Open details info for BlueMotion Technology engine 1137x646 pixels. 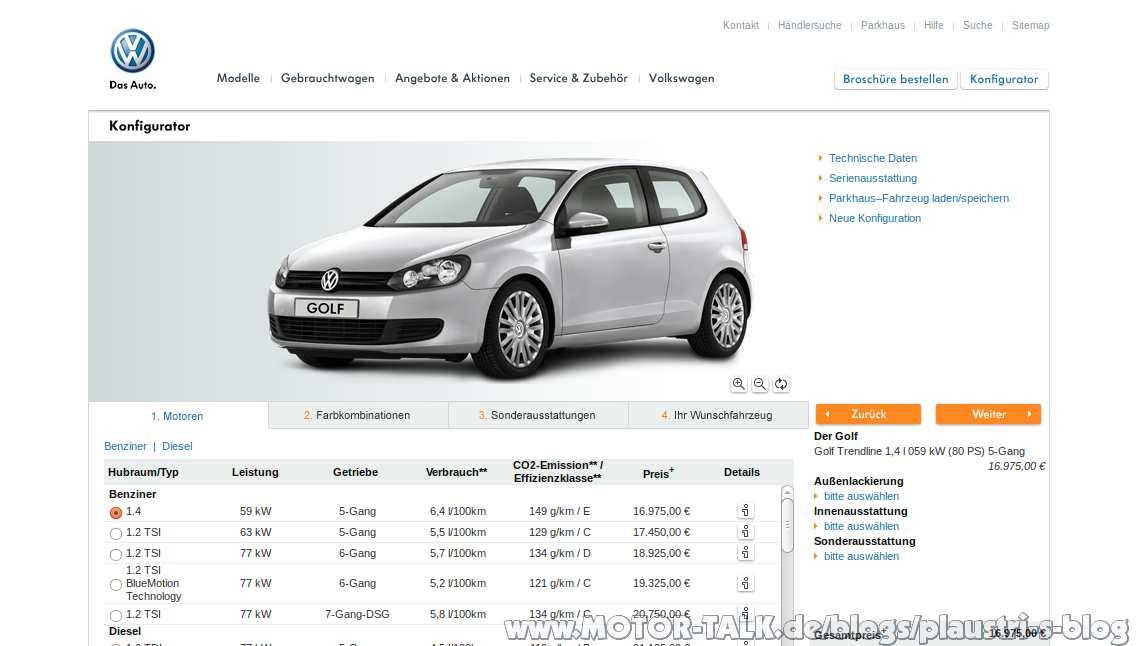745,583
